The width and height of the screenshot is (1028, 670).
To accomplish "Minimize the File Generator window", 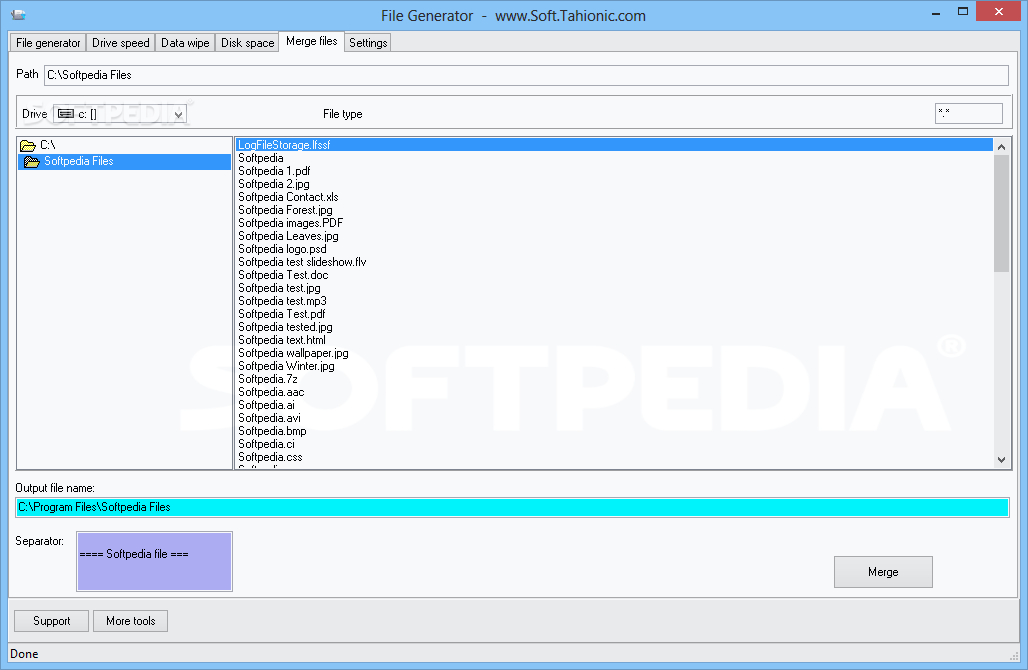I will point(936,12).
